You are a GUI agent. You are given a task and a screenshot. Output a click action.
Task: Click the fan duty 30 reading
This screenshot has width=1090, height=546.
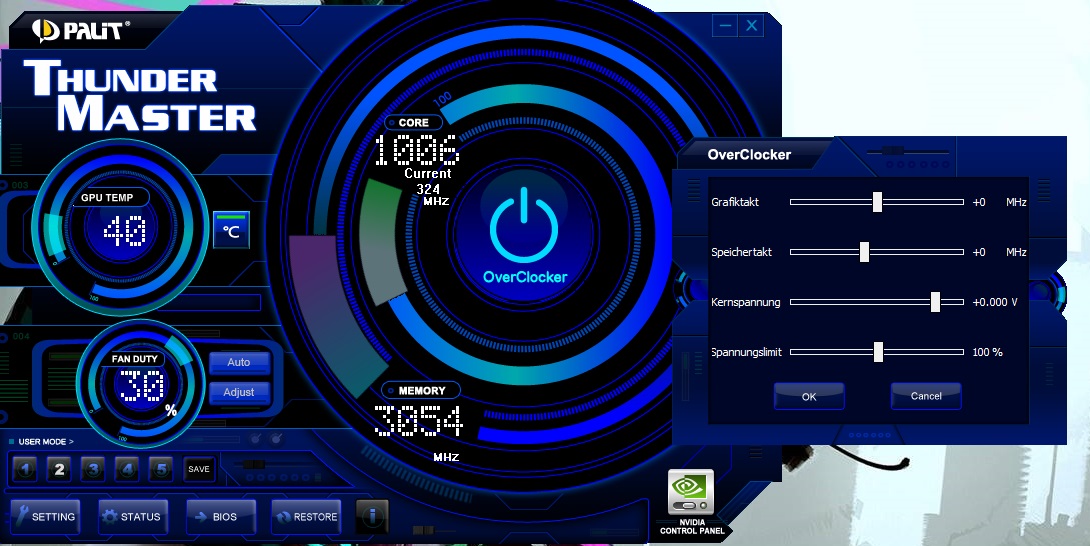[142, 386]
